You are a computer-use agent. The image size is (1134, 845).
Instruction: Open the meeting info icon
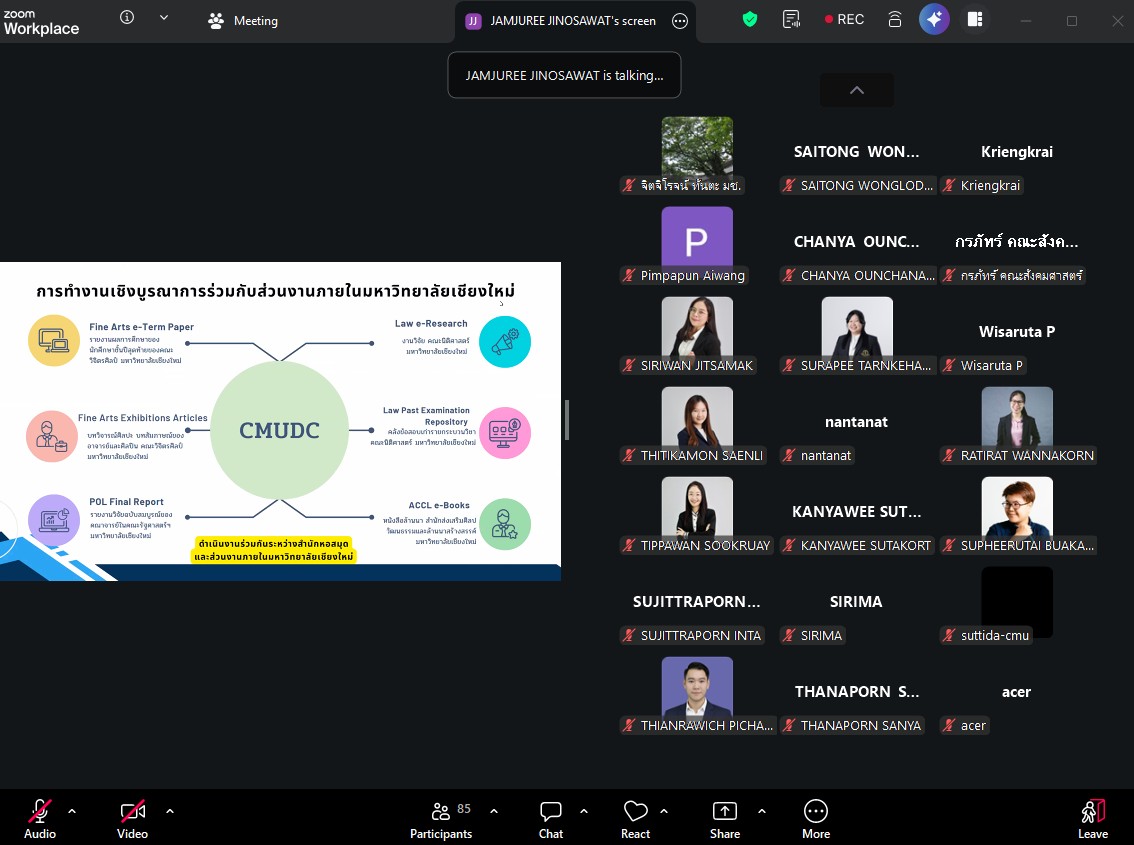(127, 18)
